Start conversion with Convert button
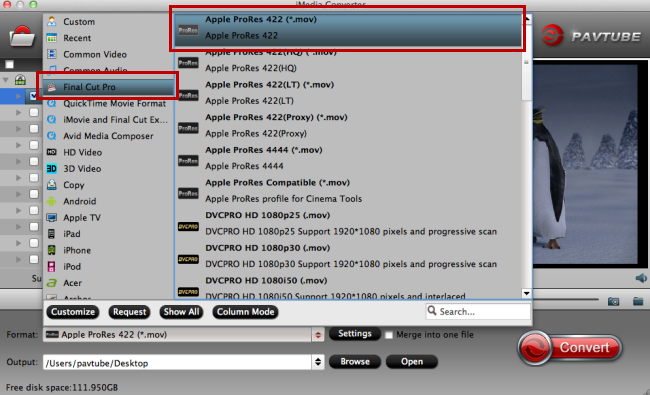The image size is (650, 395). click(570, 348)
